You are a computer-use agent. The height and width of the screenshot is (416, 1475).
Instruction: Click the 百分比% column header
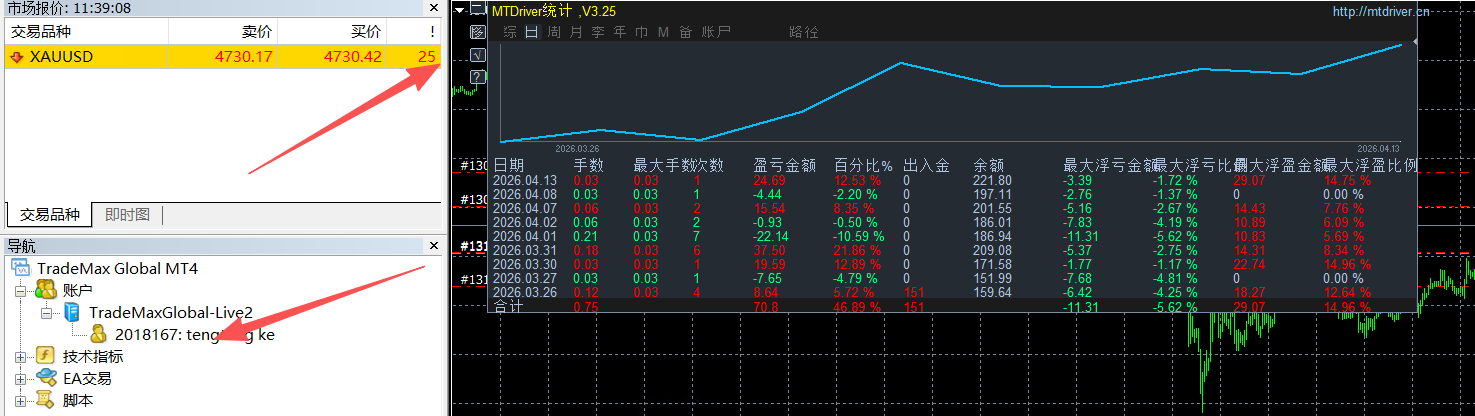863,165
